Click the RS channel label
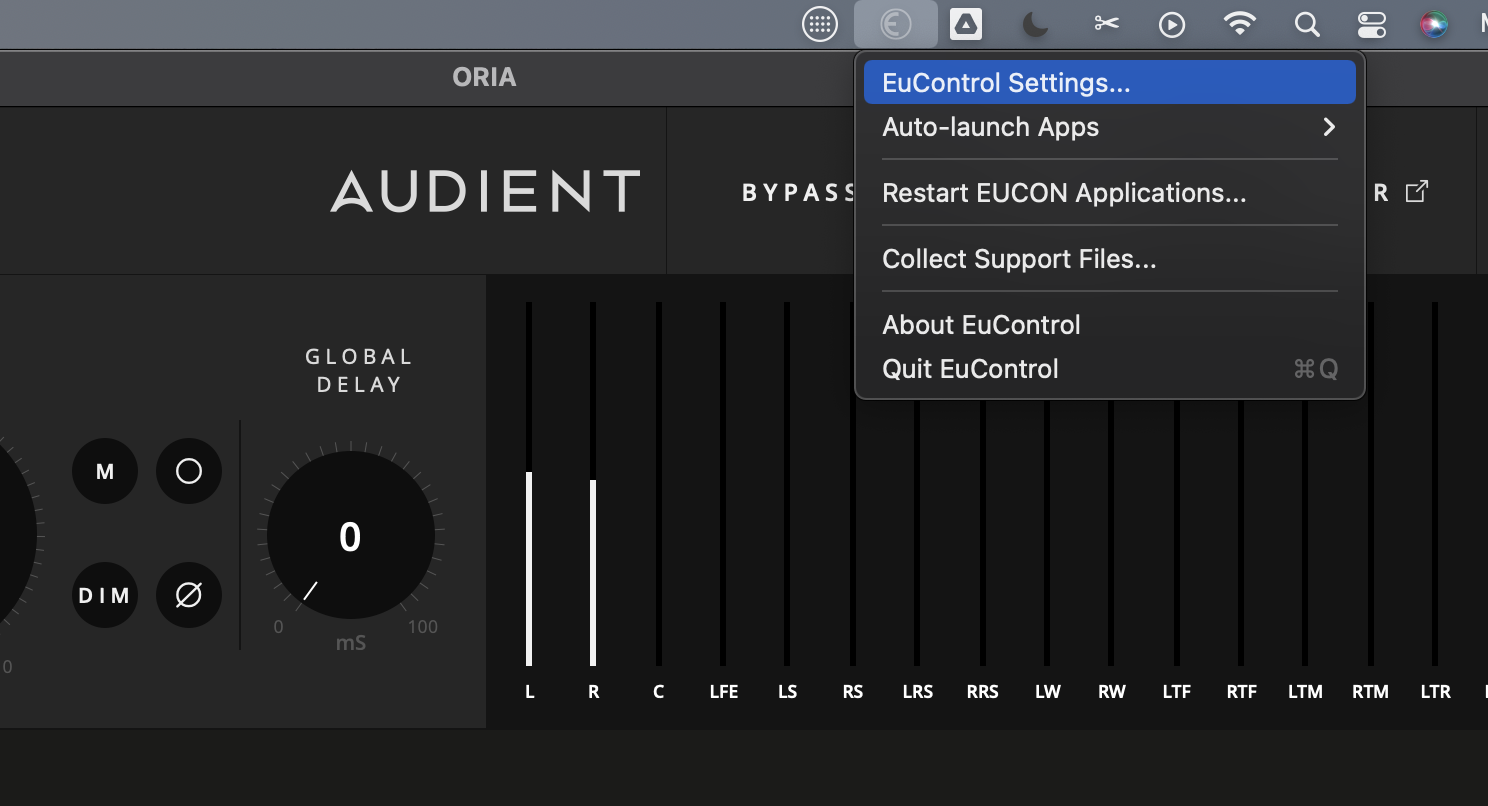This screenshot has width=1488, height=806. click(x=852, y=692)
